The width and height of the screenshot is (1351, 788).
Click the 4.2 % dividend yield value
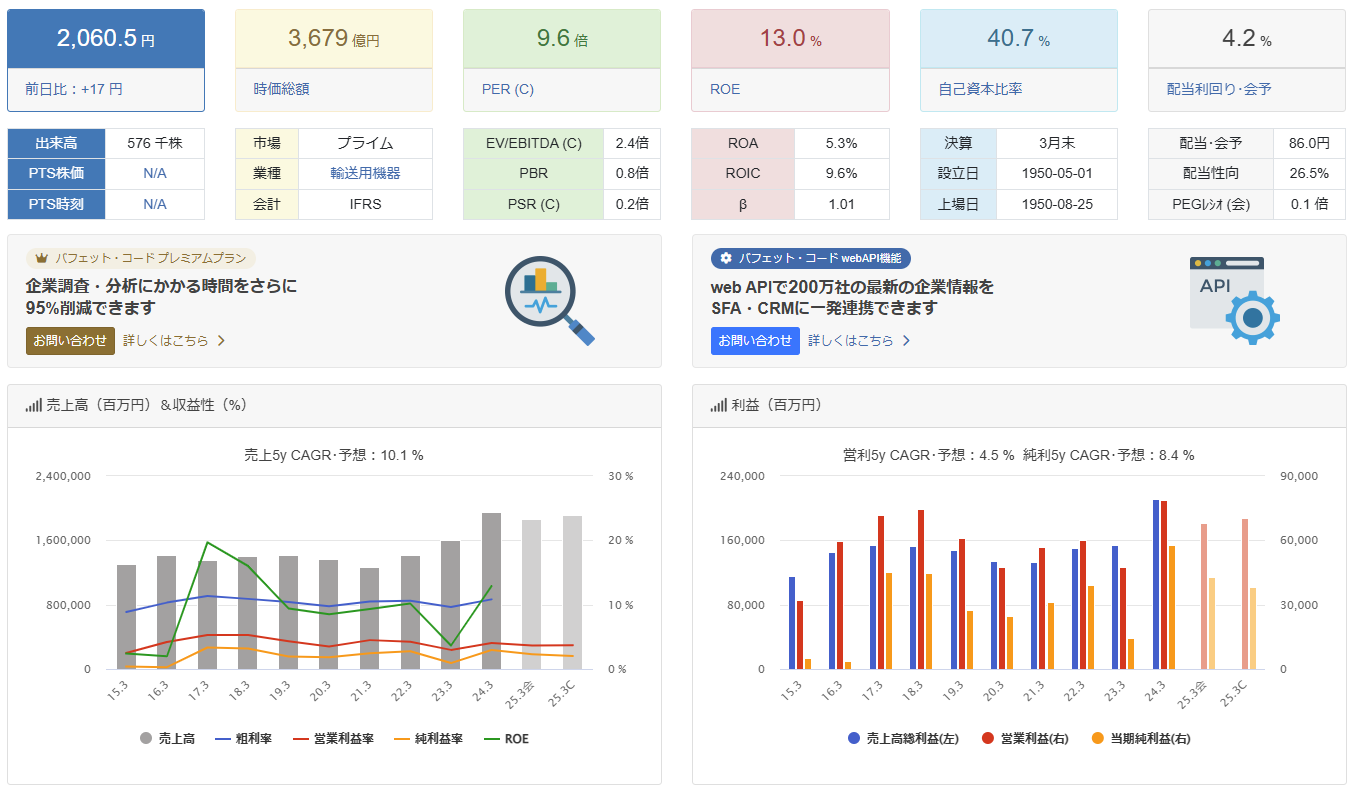point(1247,39)
